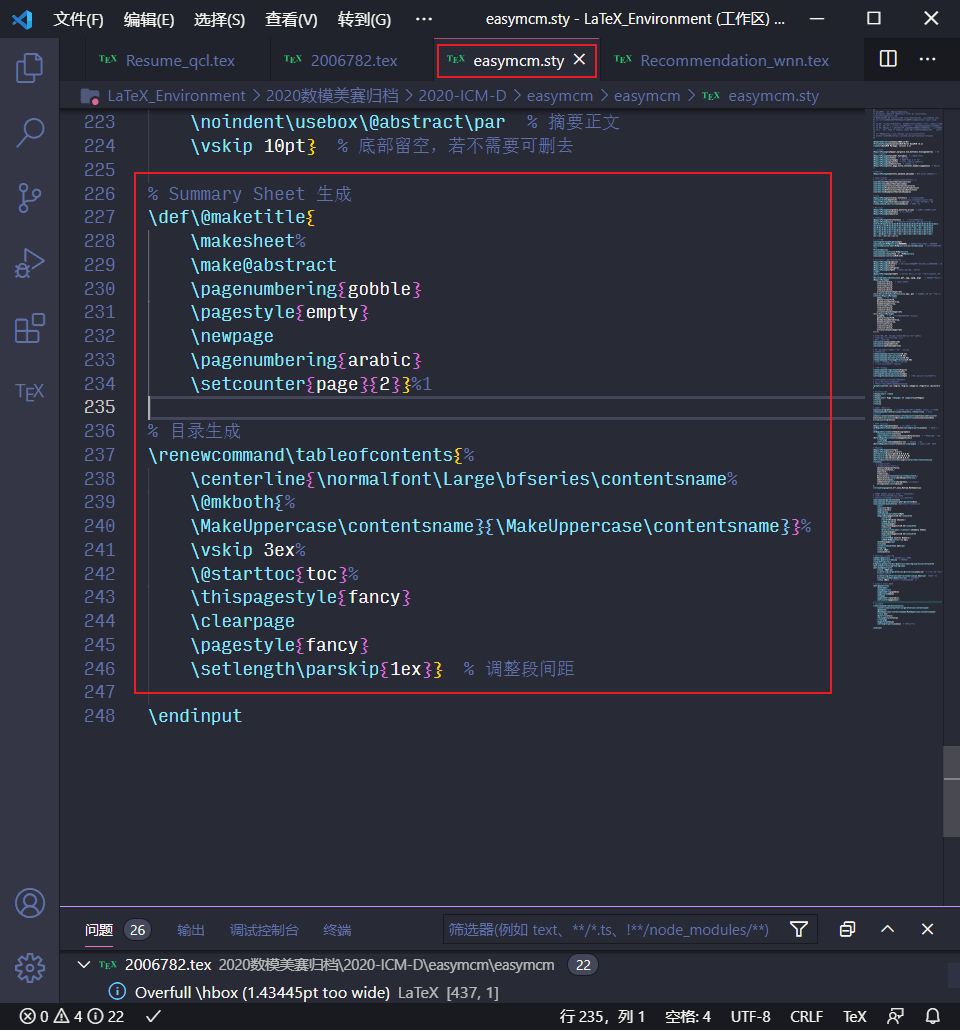960x1030 pixels.
Task: Open the 文件(F) menu
Action: click(78, 19)
